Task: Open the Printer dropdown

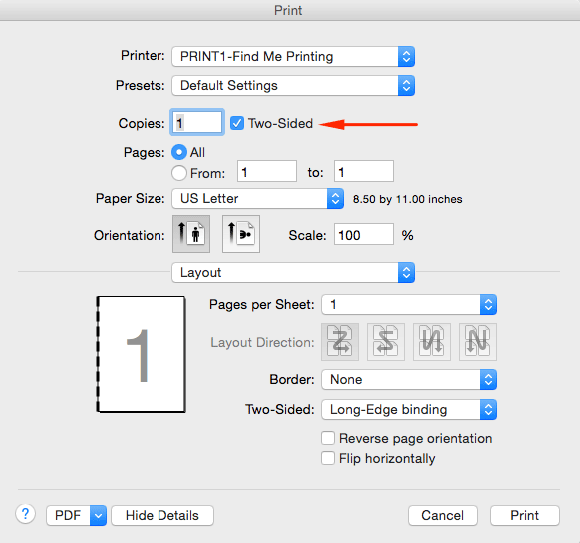Action: coord(293,57)
